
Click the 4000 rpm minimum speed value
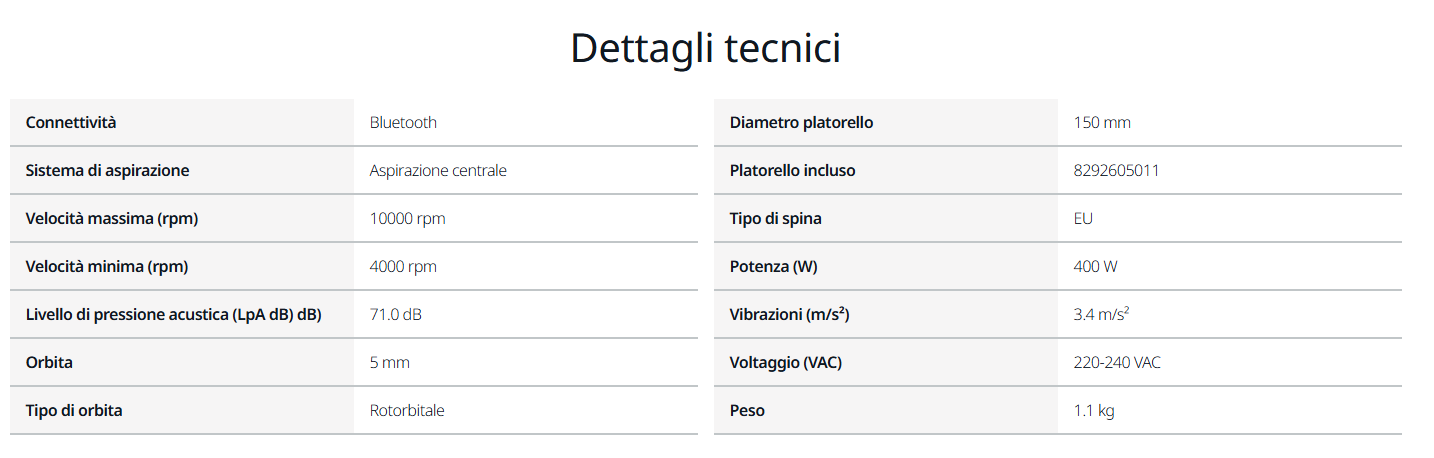403,267
